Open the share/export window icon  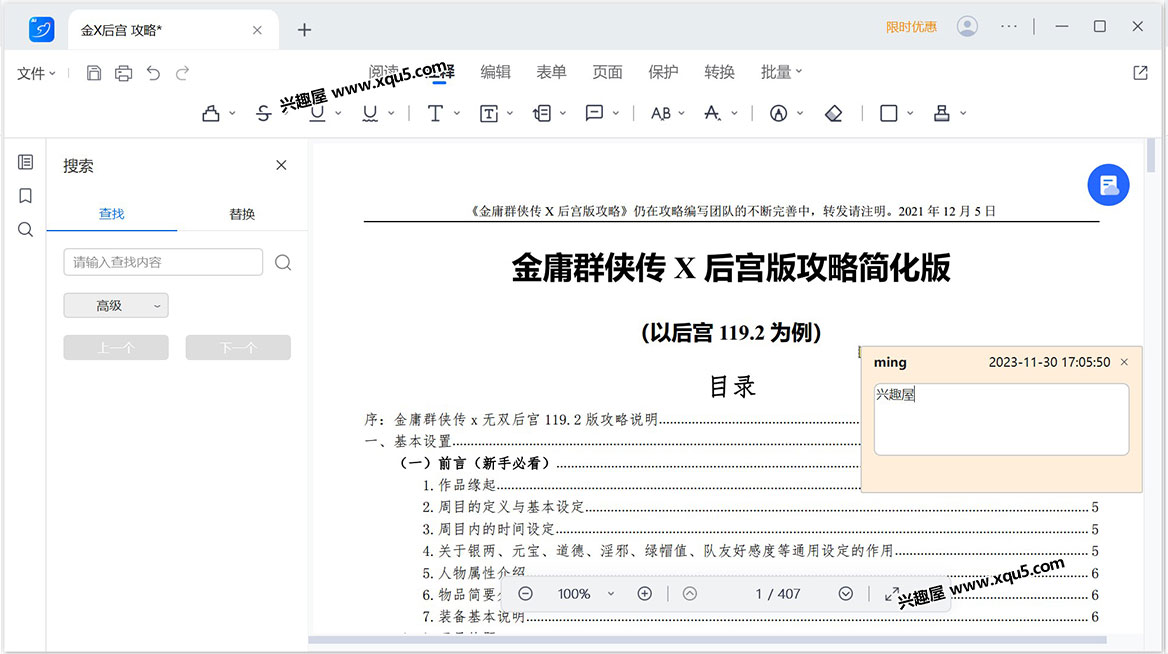1140,72
